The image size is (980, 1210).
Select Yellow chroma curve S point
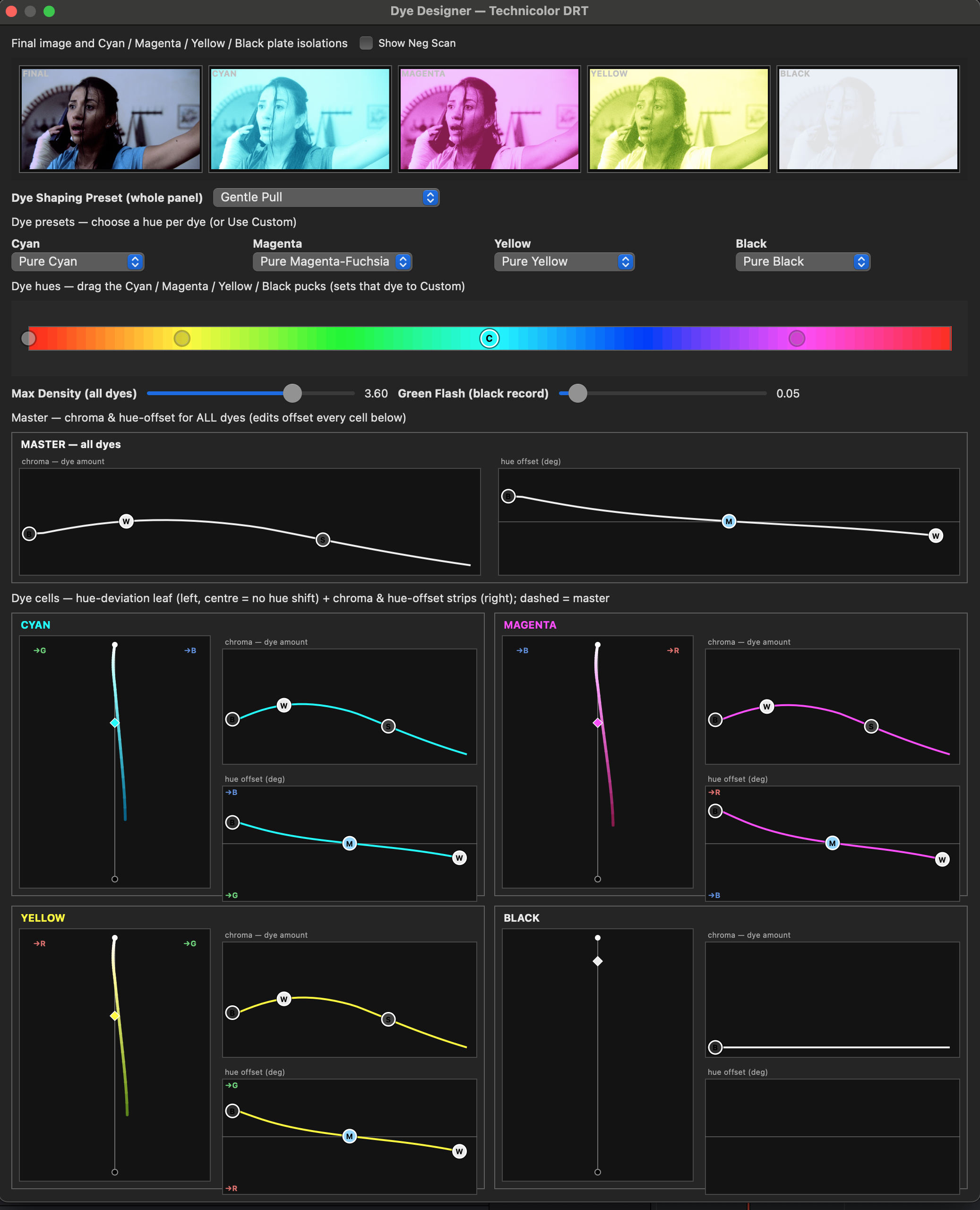pos(388,1019)
